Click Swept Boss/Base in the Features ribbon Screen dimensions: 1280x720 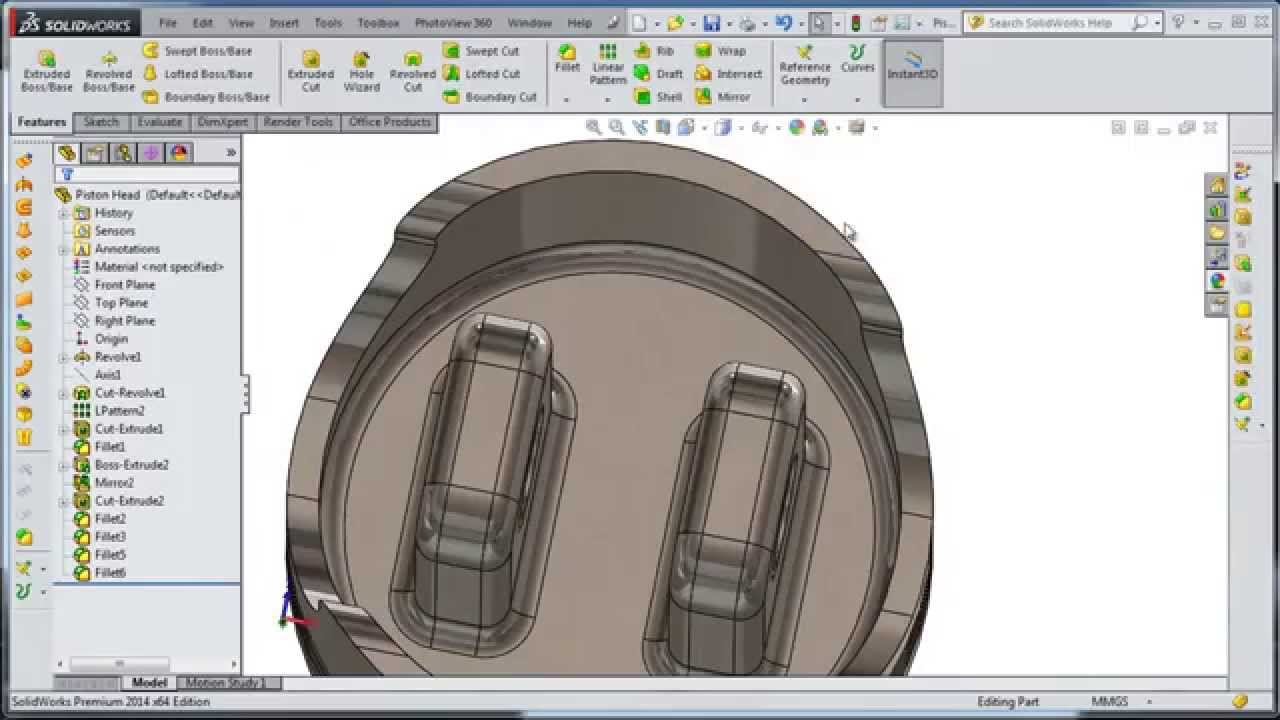pyautogui.click(x=197, y=51)
